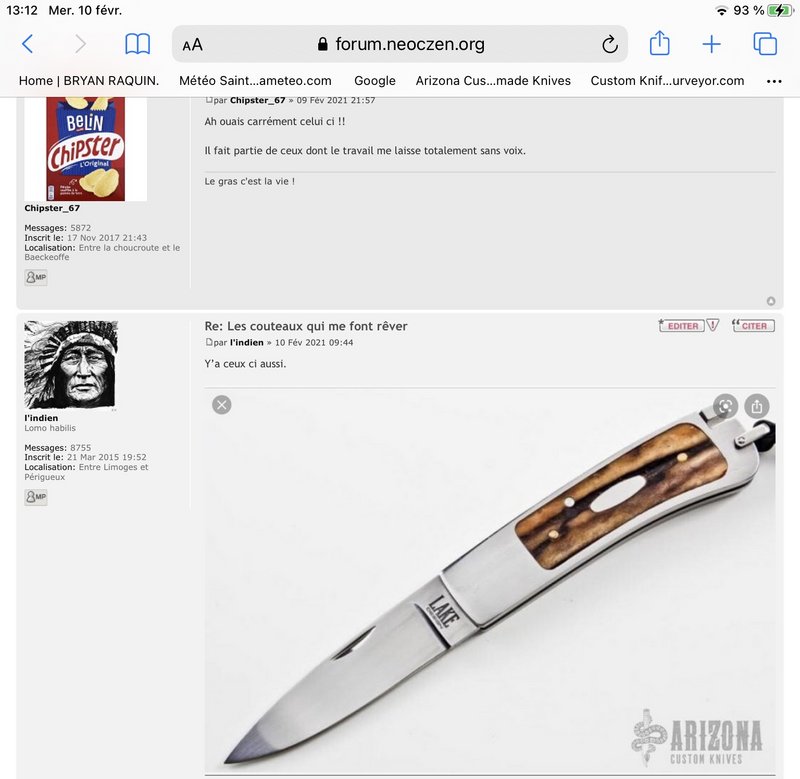This screenshot has width=800, height=779.
Task: Click the EDITER post button
Action: click(682, 325)
